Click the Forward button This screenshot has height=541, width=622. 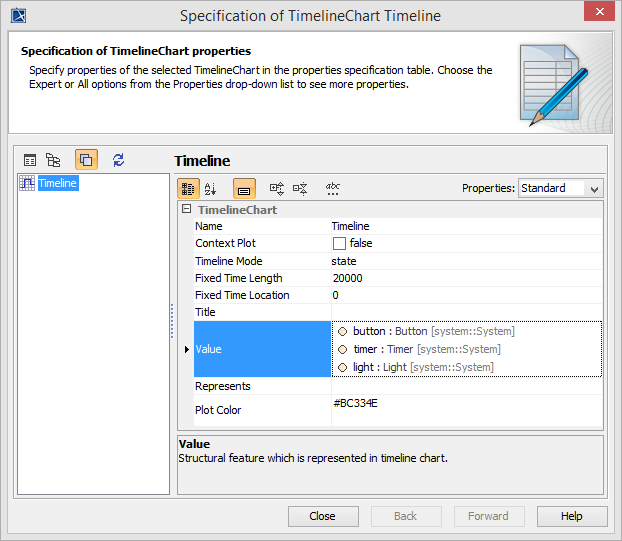[x=489, y=516]
